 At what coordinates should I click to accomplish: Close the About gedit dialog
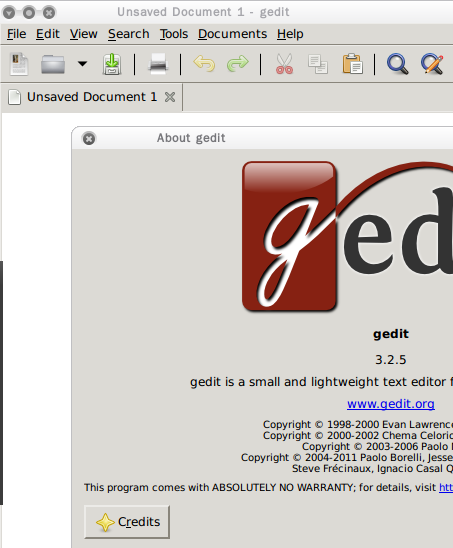pos(89,138)
